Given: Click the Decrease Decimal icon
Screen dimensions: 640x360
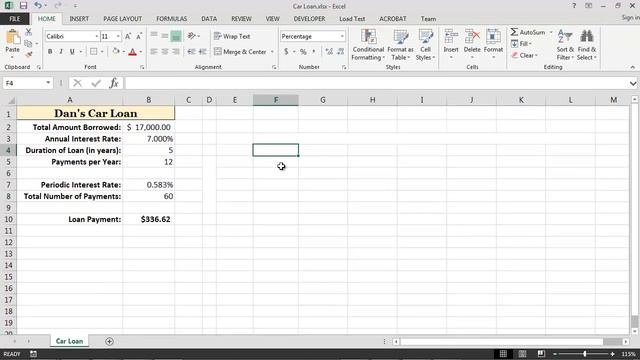Looking at the screenshot, I should pyautogui.click(x=340, y=51).
